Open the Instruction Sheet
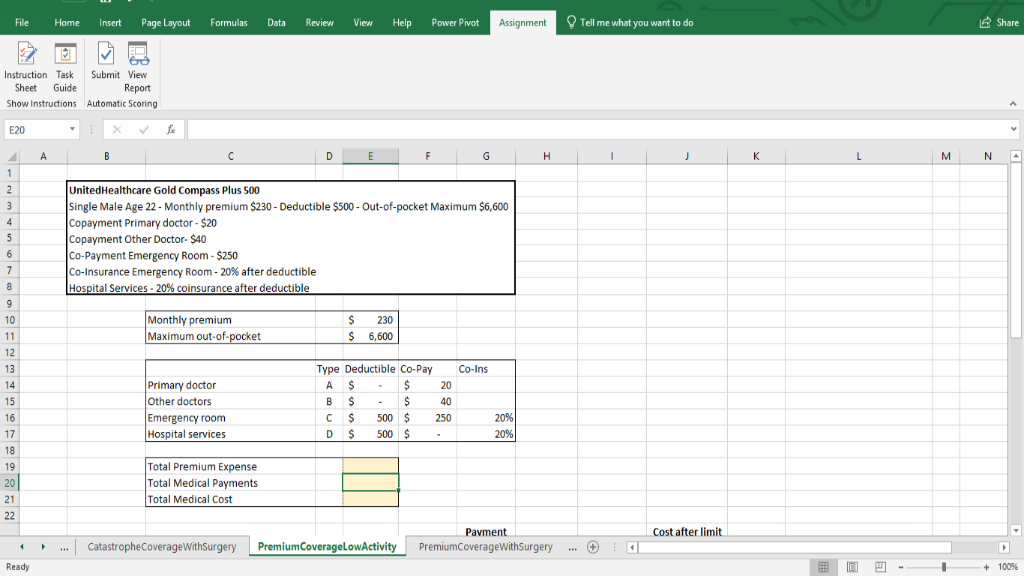Screen dimensions: 1024x576 (25, 67)
